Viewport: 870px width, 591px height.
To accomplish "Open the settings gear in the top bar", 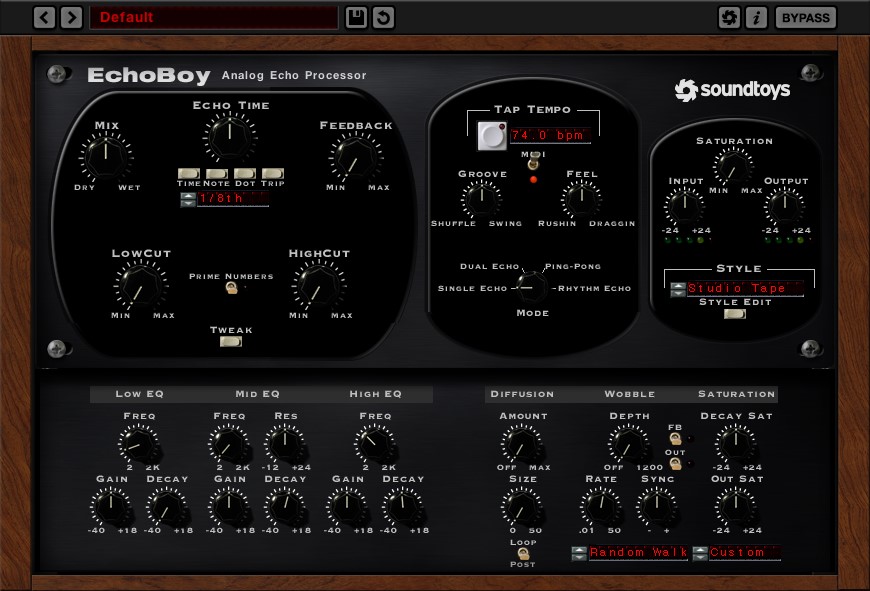I will (x=729, y=17).
